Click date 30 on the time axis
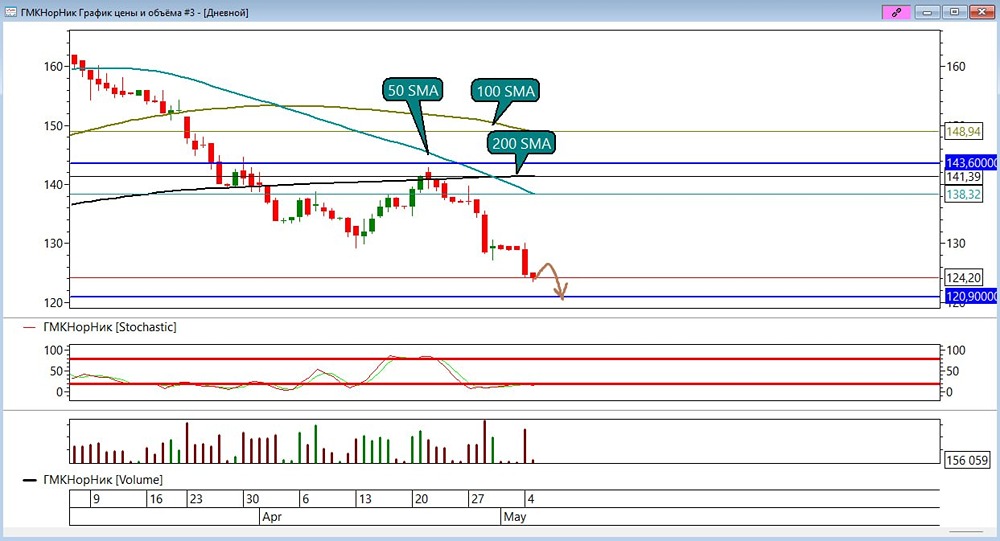The height and width of the screenshot is (541, 1000). click(x=253, y=499)
